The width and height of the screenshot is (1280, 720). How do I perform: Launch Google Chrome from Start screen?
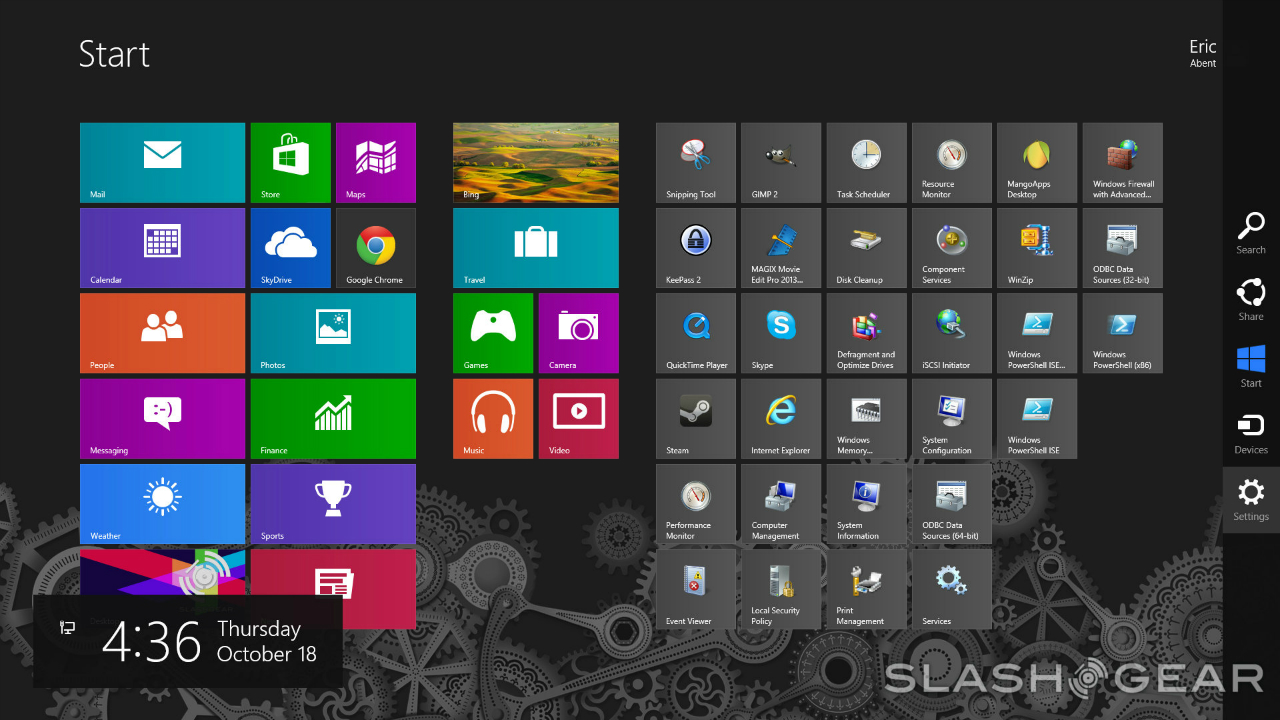(x=375, y=247)
